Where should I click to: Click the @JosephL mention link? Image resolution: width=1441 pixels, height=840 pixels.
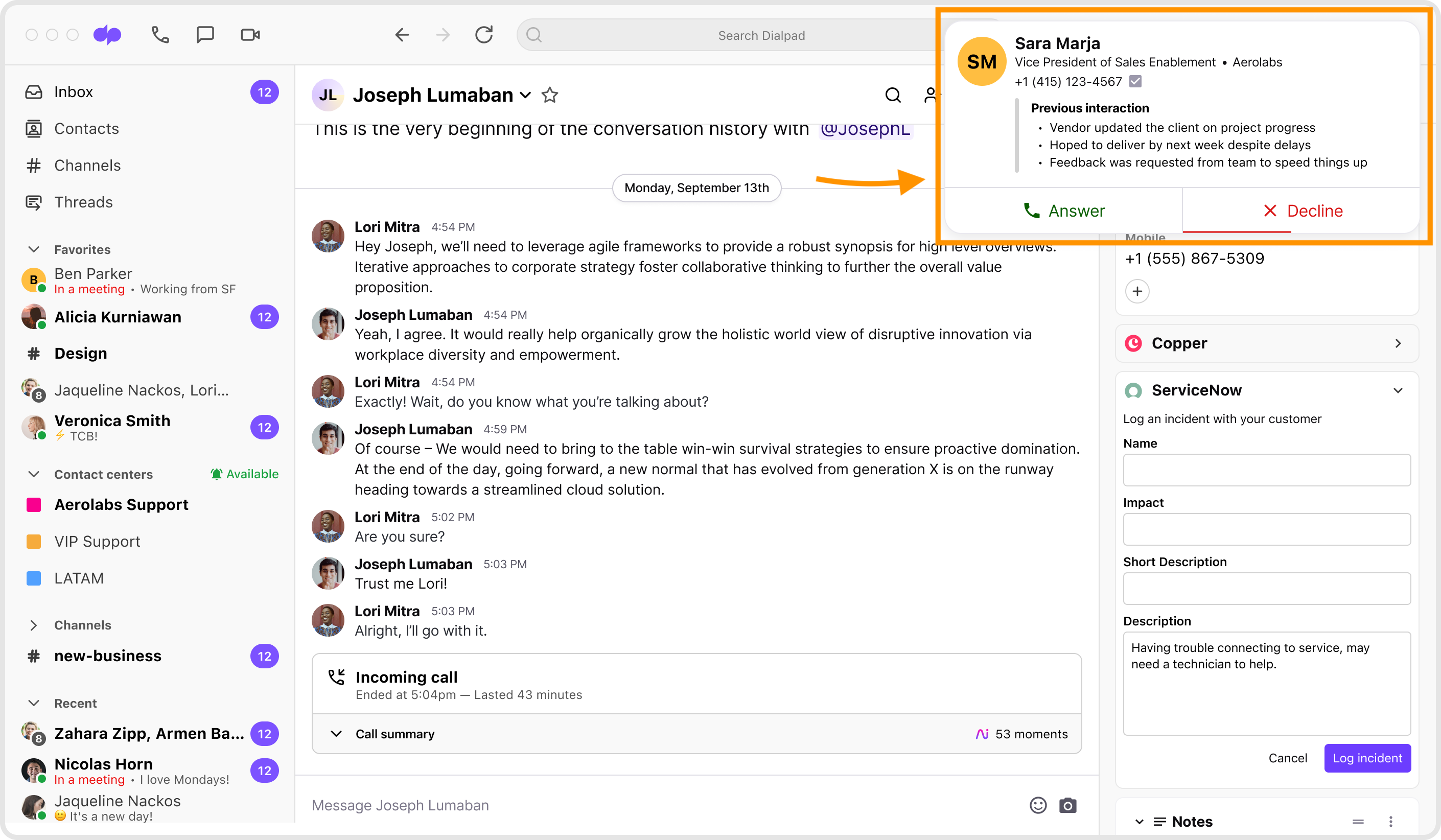tap(865, 129)
